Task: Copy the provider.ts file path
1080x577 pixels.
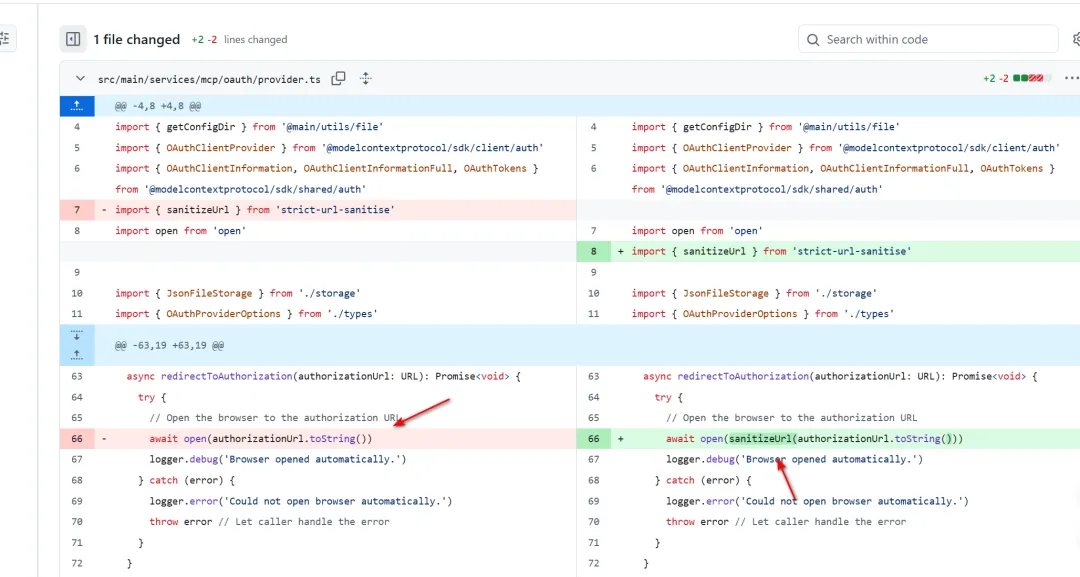Action: pos(339,78)
